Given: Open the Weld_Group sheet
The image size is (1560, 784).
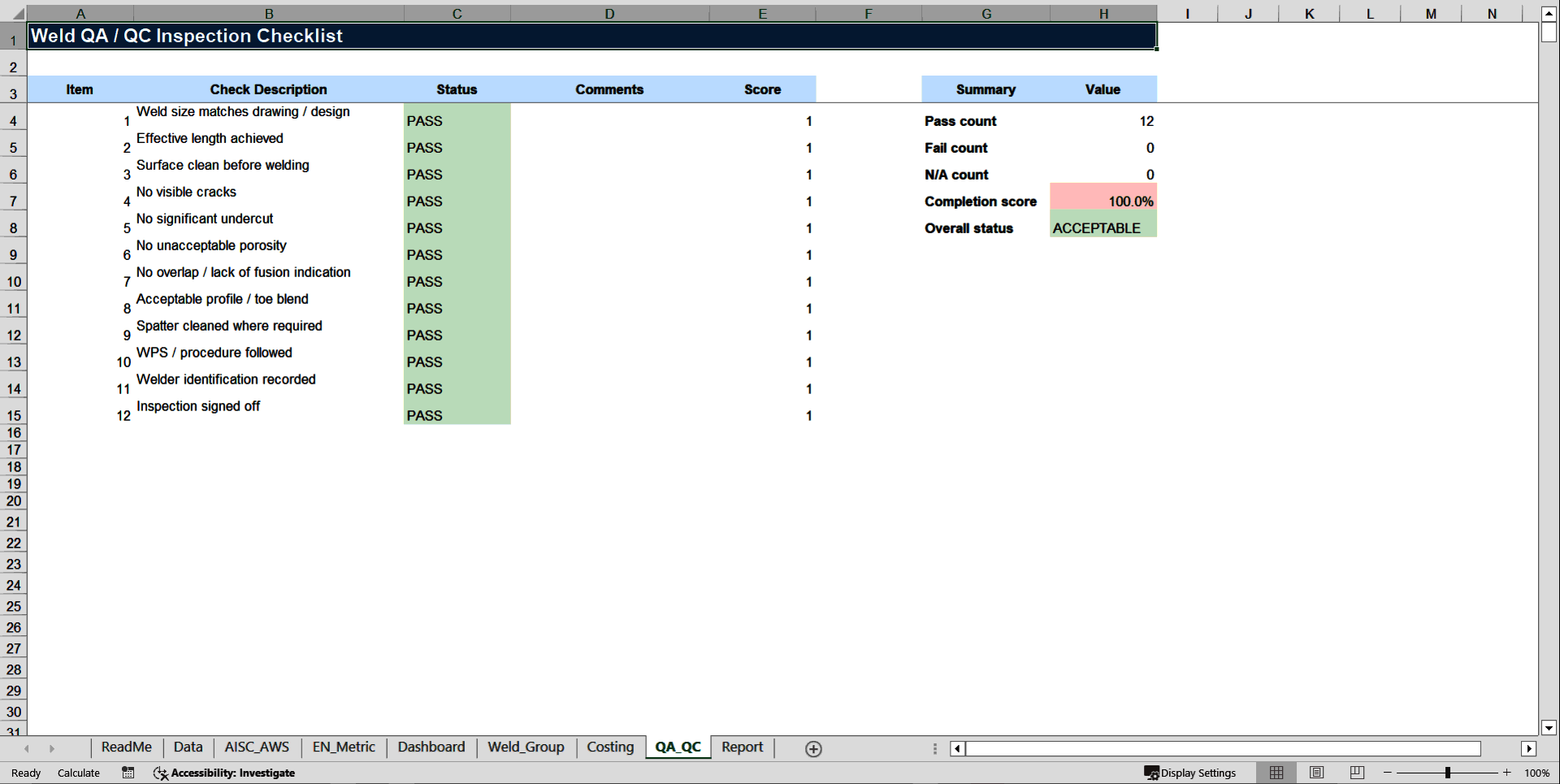Looking at the screenshot, I should 526,747.
